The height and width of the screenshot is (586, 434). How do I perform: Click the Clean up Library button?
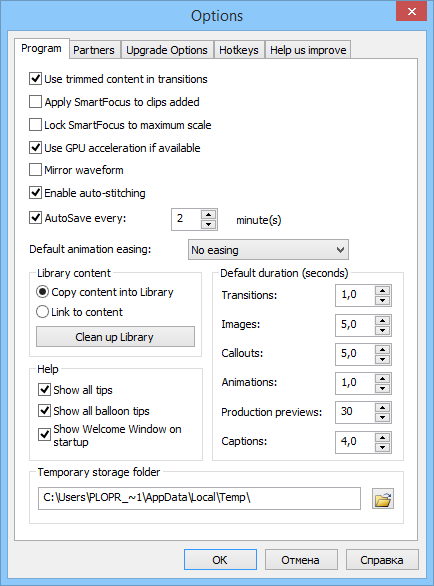pyautogui.click(x=115, y=337)
